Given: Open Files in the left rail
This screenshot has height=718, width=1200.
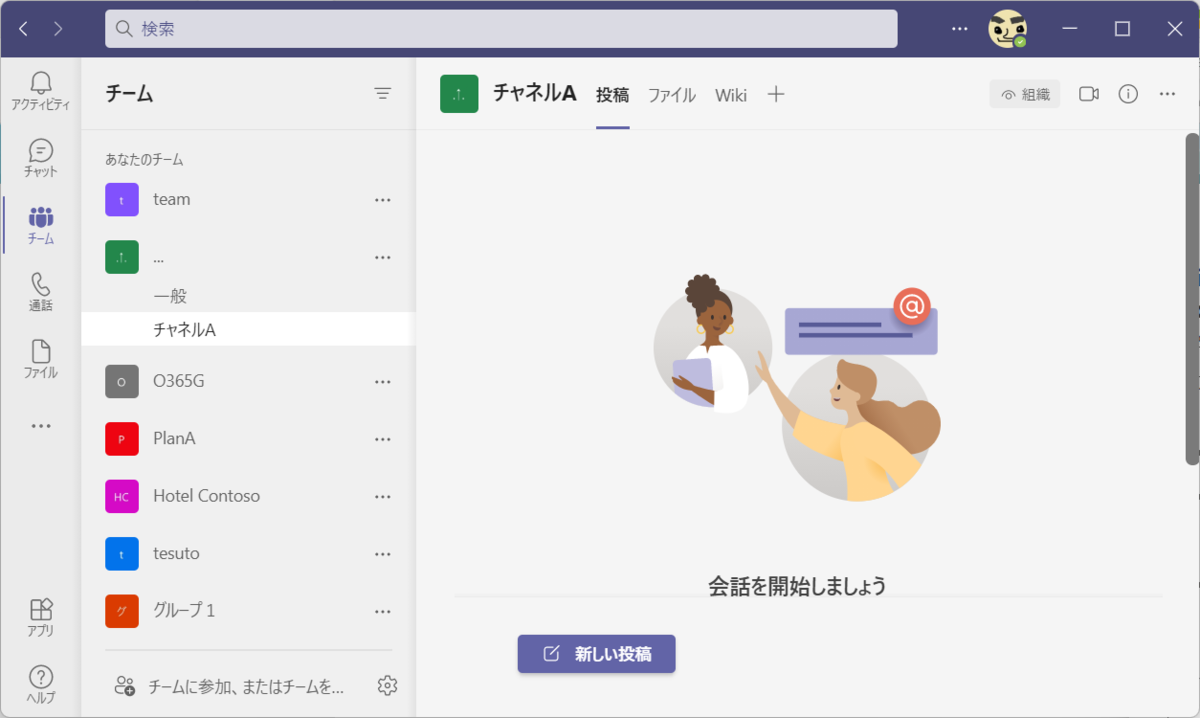Looking at the screenshot, I should [41, 360].
